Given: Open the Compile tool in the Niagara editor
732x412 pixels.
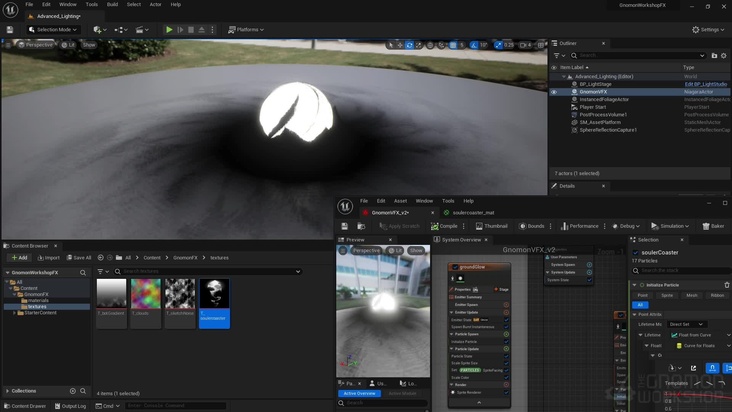Looking at the screenshot, I should tap(442, 226).
